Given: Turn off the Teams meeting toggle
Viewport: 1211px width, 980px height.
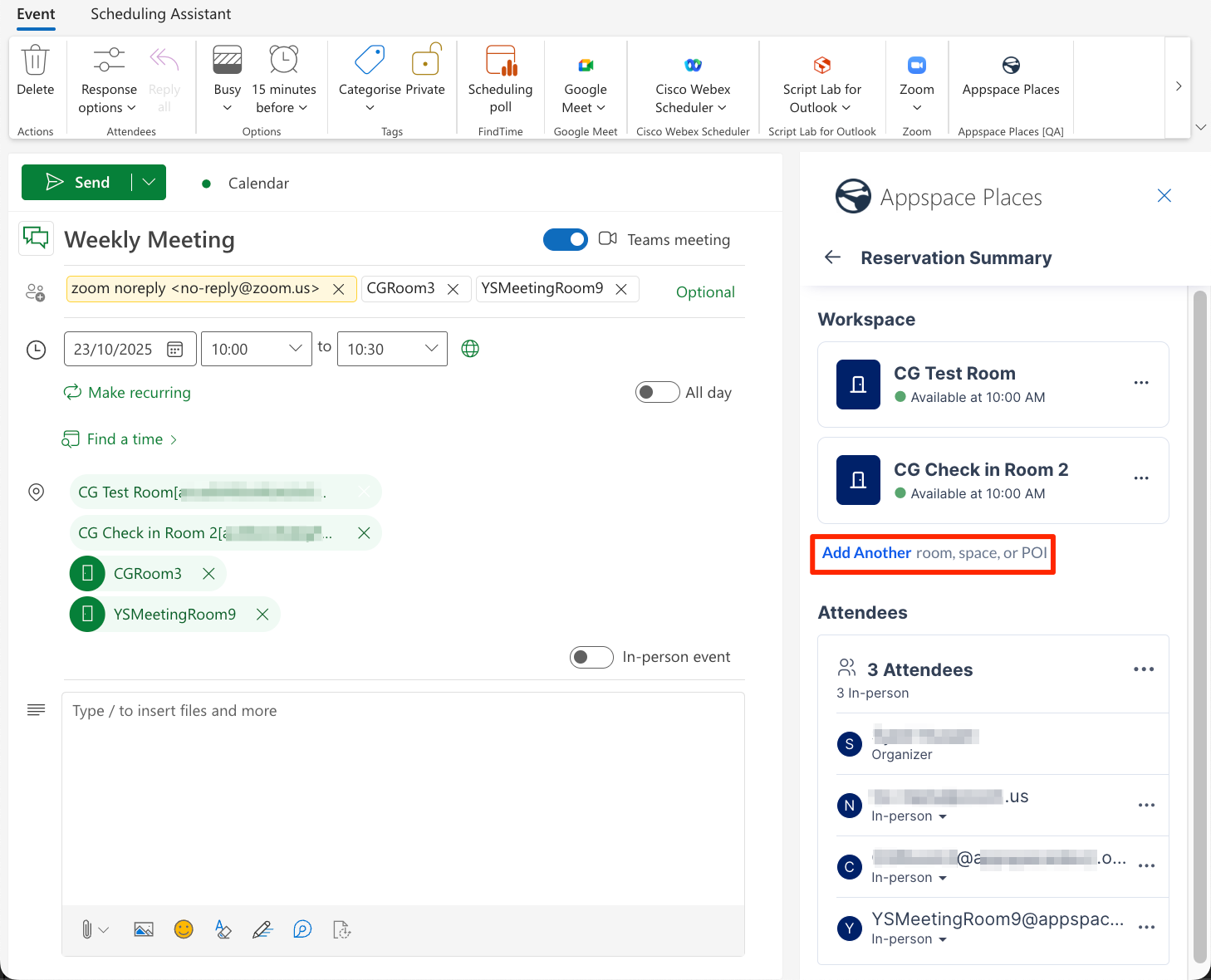Looking at the screenshot, I should [565, 239].
